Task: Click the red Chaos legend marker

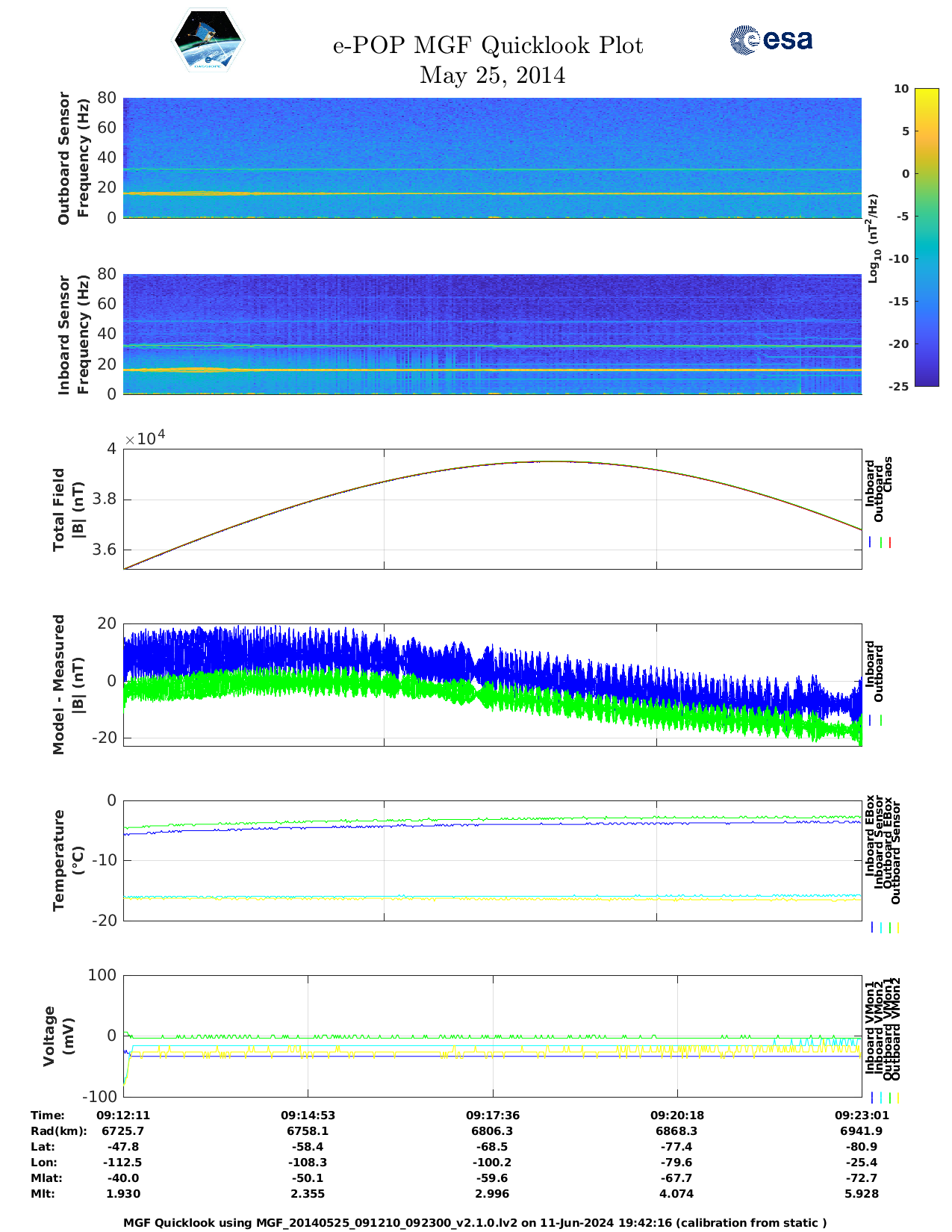Action: pos(890,542)
